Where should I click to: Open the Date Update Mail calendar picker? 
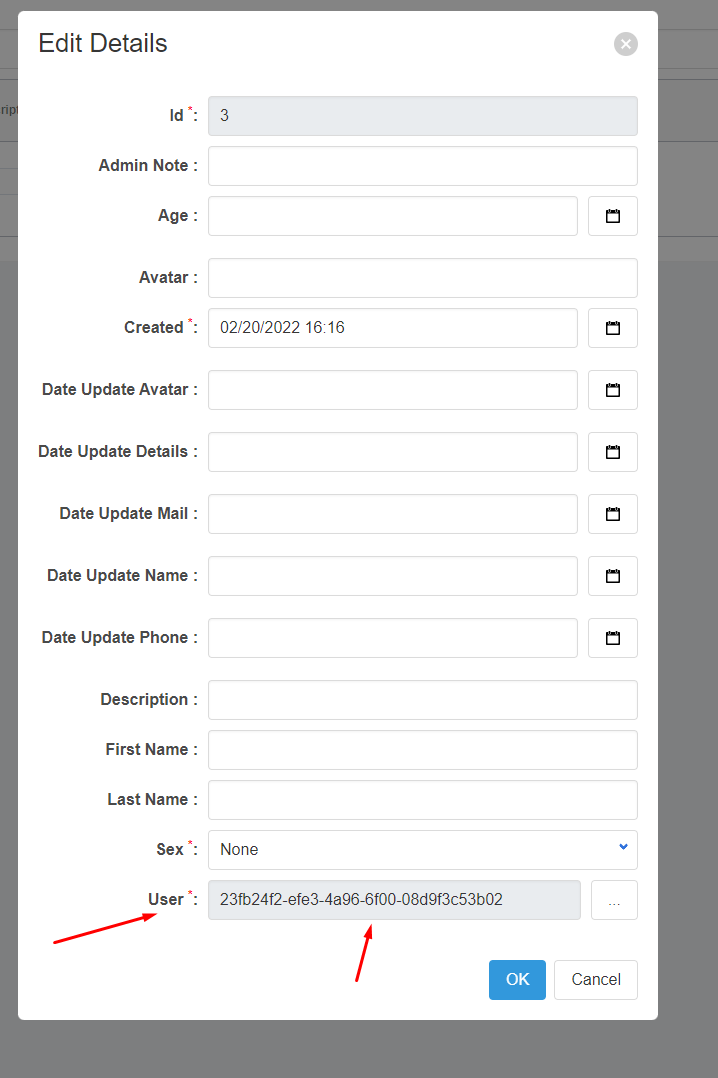coord(613,513)
